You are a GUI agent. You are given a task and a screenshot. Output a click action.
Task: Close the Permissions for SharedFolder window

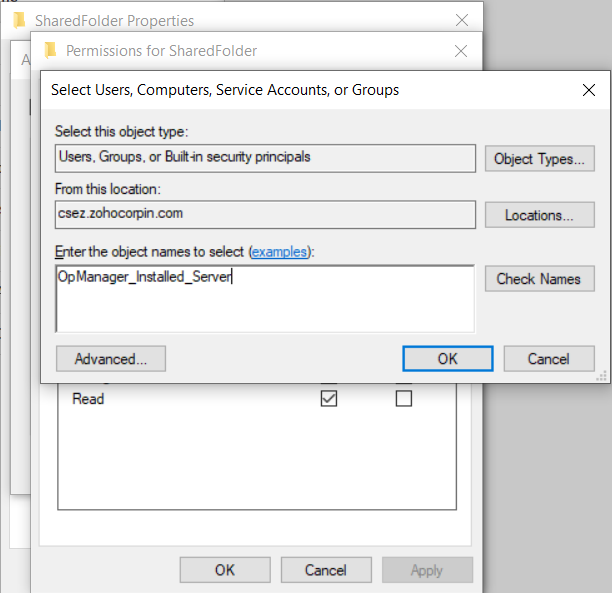(x=461, y=50)
